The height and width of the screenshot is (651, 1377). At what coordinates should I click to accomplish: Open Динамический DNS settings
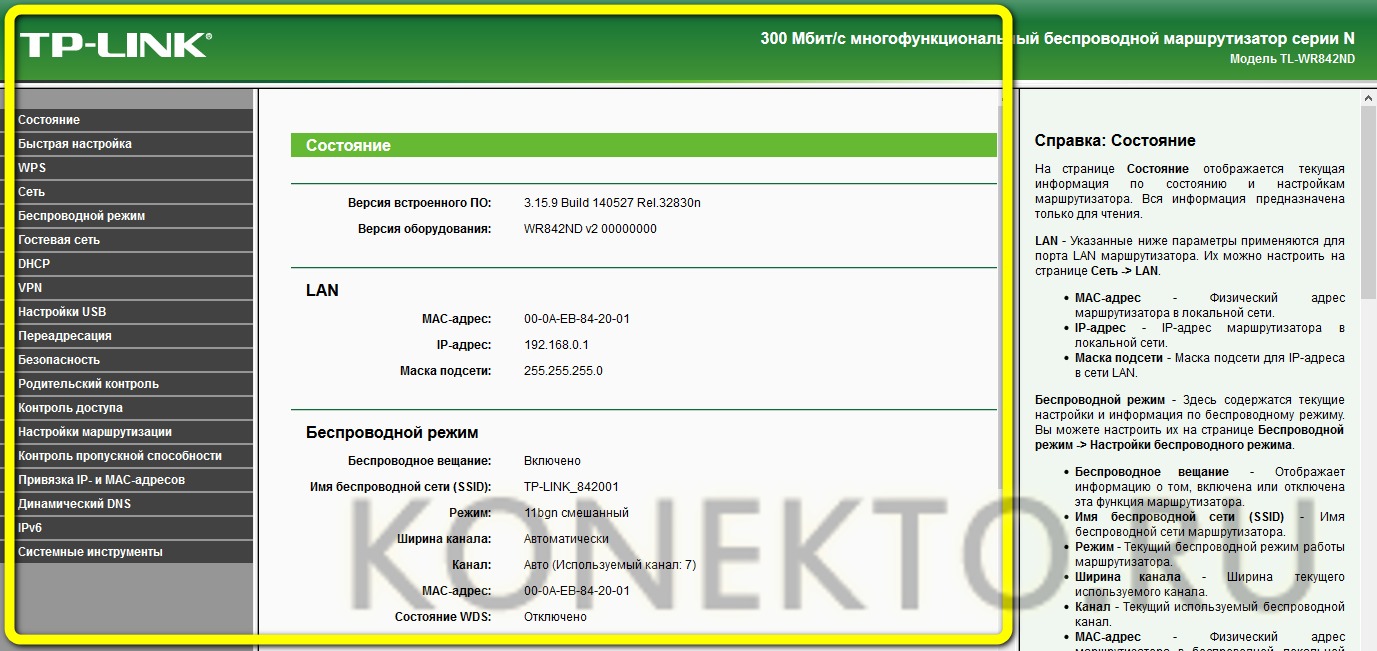(126, 504)
